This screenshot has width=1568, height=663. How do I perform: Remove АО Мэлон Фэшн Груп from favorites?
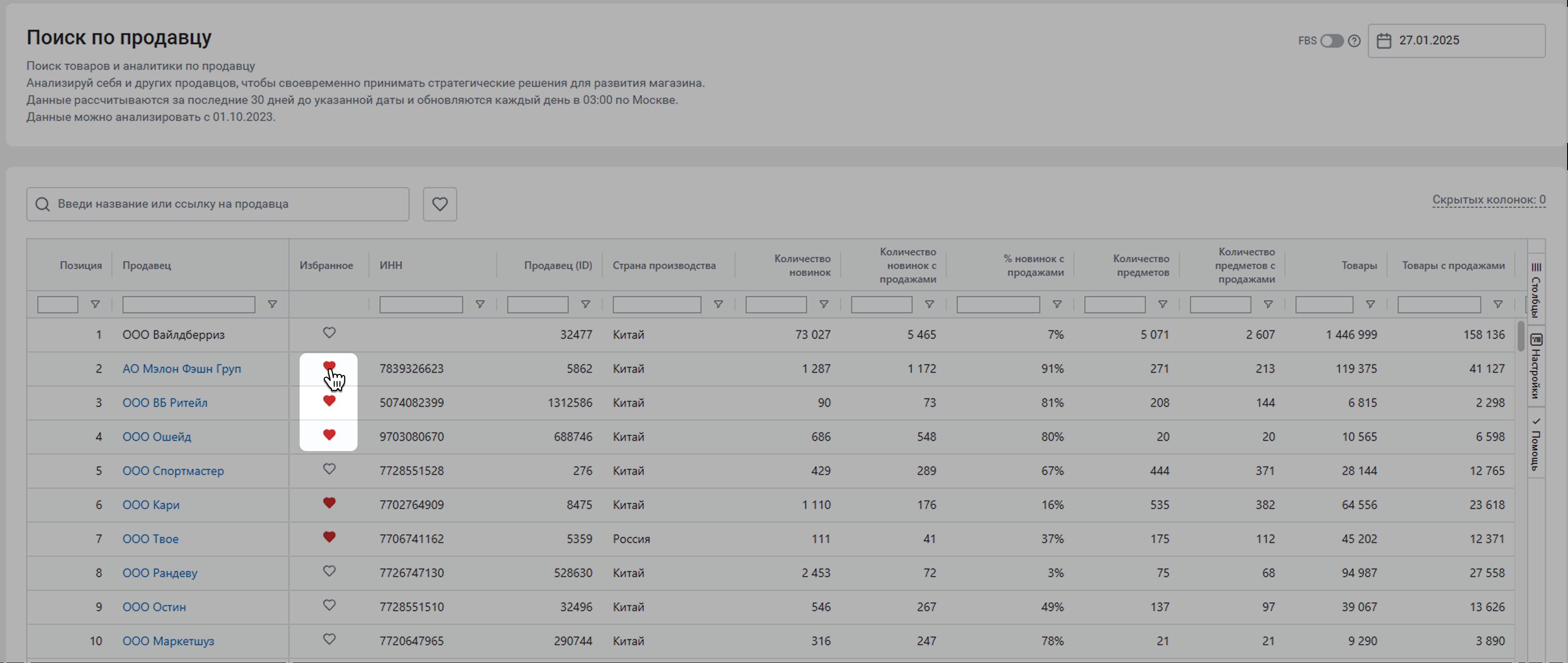tap(329, 366)
